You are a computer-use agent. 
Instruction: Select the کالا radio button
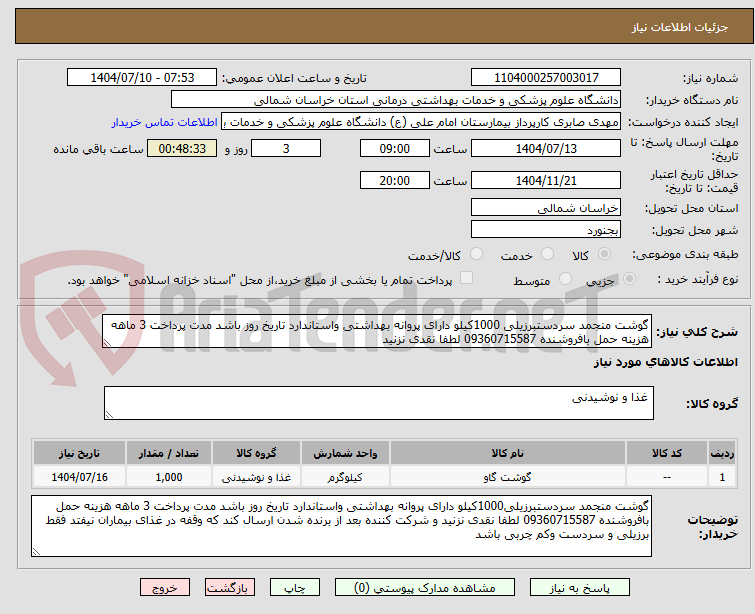(x=604, y=254)
